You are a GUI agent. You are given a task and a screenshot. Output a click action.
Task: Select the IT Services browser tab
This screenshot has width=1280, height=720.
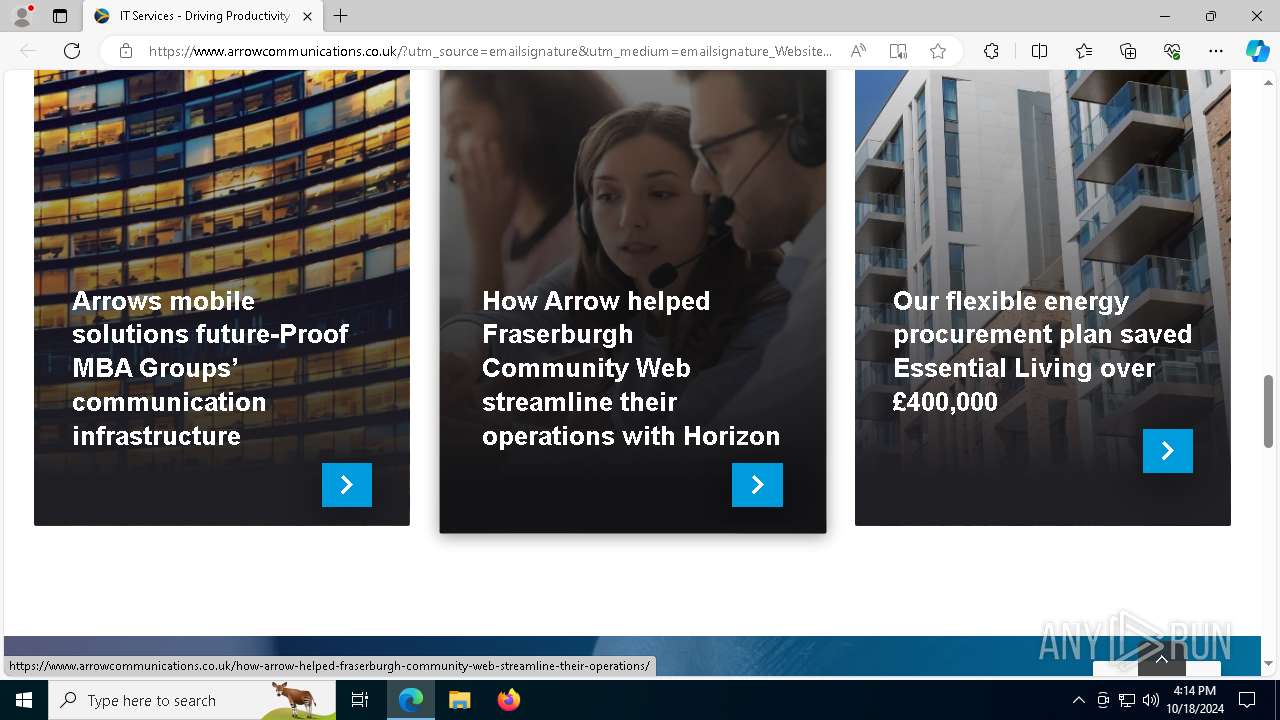pos(203,16)
